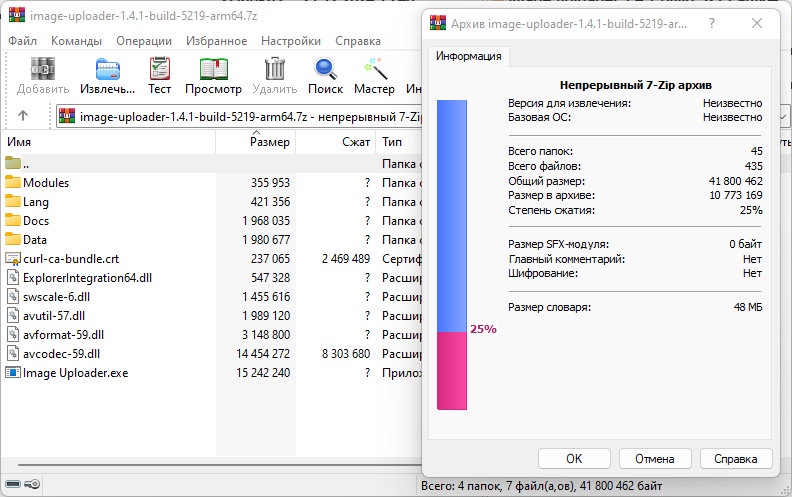Image resolution: width=792 pixels, height=497 pixels.
Task: Sort by the Сжат column header
Action: pos(335,142)
